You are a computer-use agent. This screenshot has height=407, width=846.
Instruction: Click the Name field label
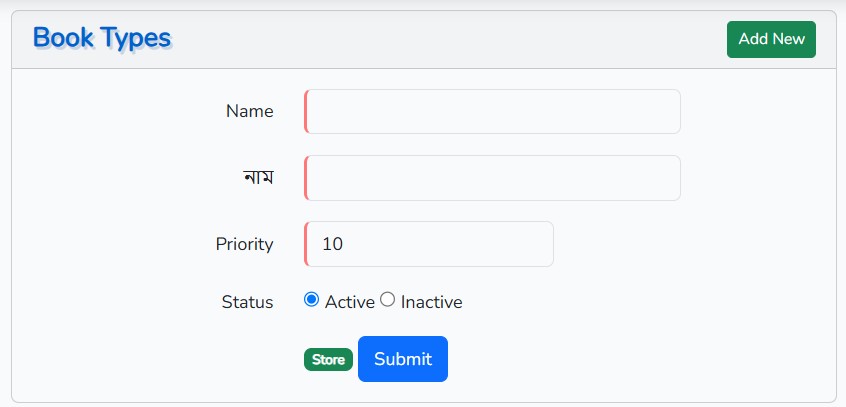coord(249,111)
